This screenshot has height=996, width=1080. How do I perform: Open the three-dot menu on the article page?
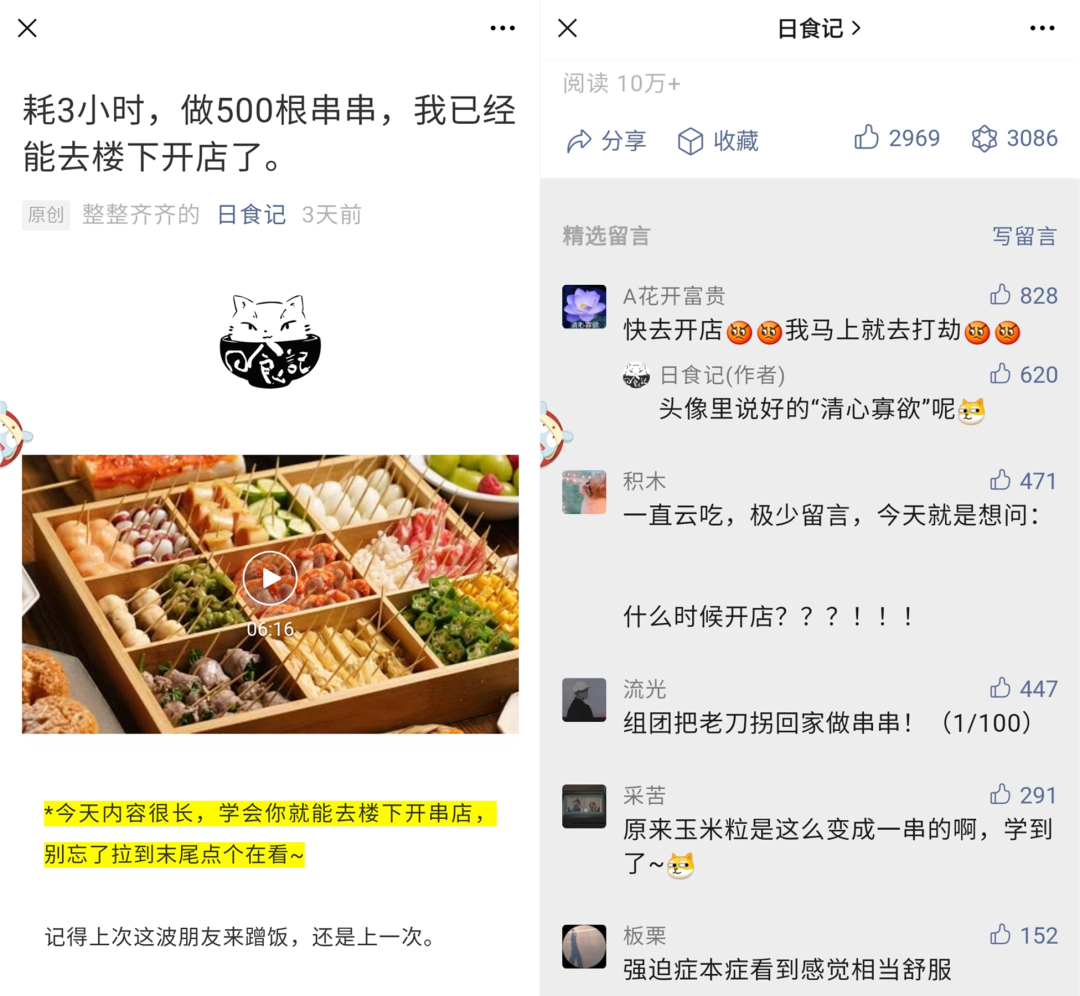pyautogui.click(x=503, y=28)
